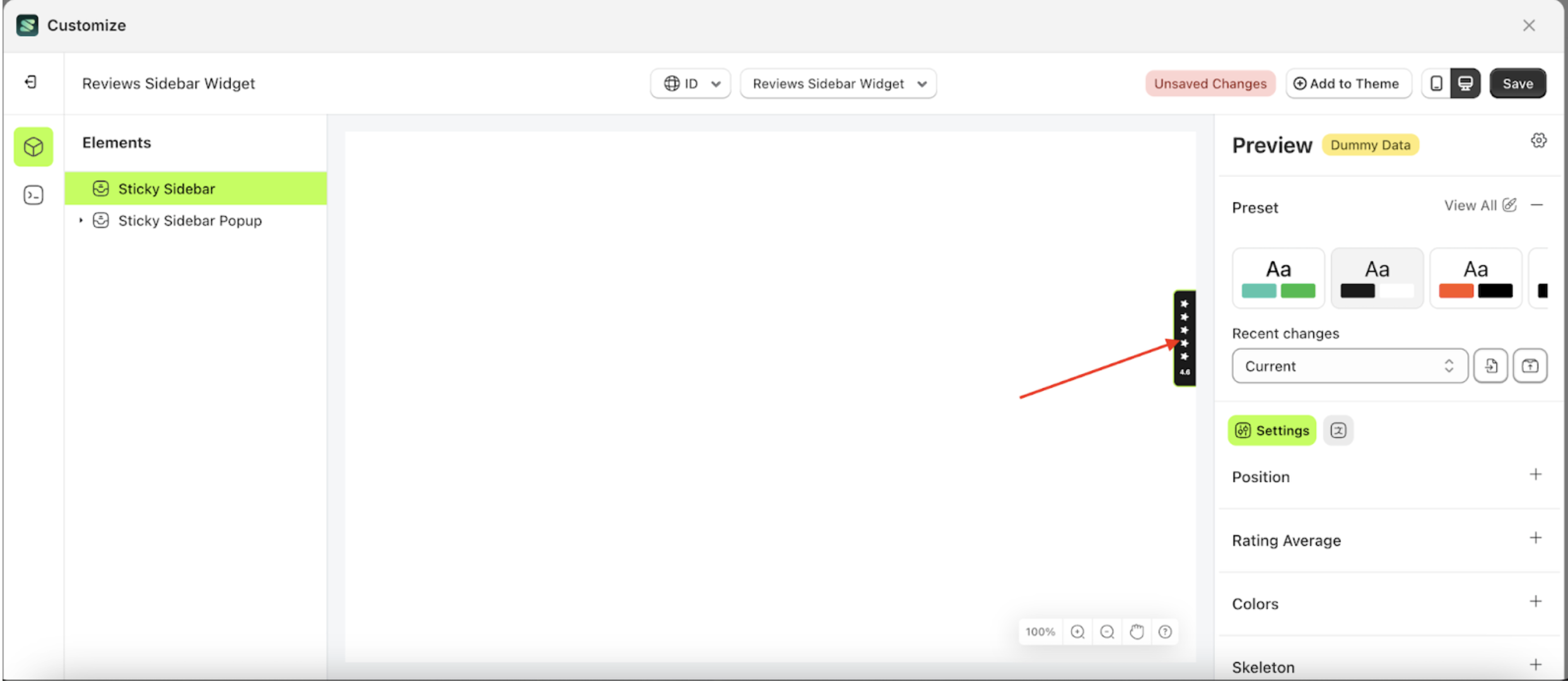Click the help question mark icon near zoom controls
The width and height of the screenshot is (1568, 681).
coord(1165,631)
